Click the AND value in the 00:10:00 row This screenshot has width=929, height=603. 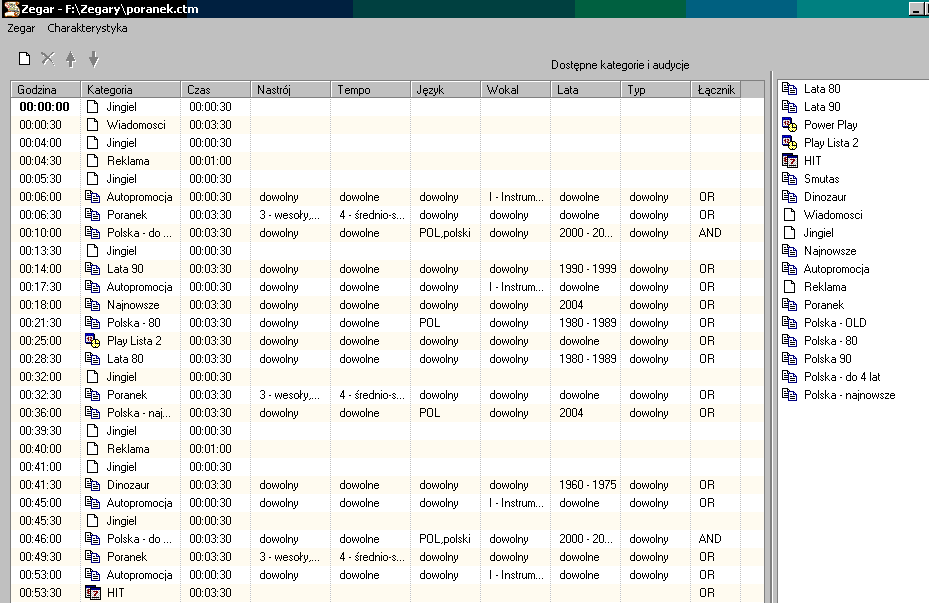(710, 233)
